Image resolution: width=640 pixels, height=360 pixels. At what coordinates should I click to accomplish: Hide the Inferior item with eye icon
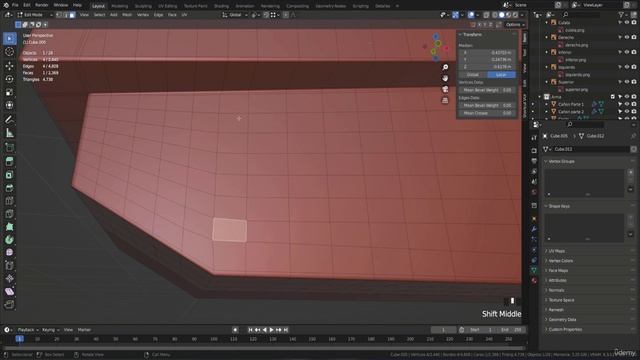(x=627, y=52)
